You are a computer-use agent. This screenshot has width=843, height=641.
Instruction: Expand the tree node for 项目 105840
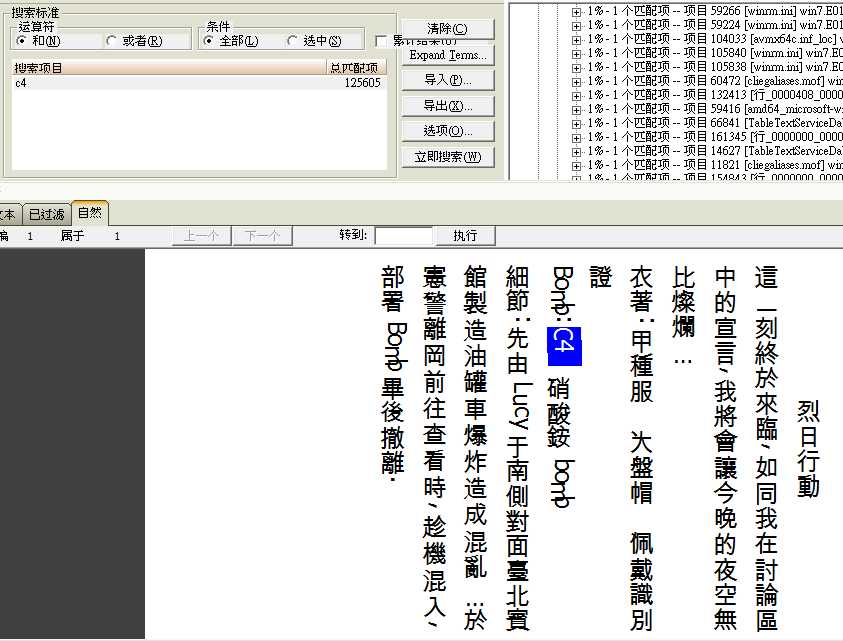click(x=576, y=53)
